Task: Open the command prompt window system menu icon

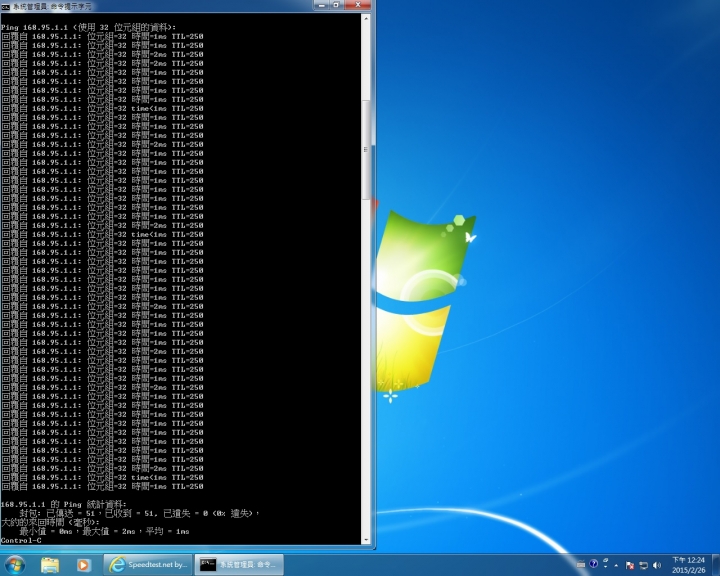Action: [x=6, y=6]
